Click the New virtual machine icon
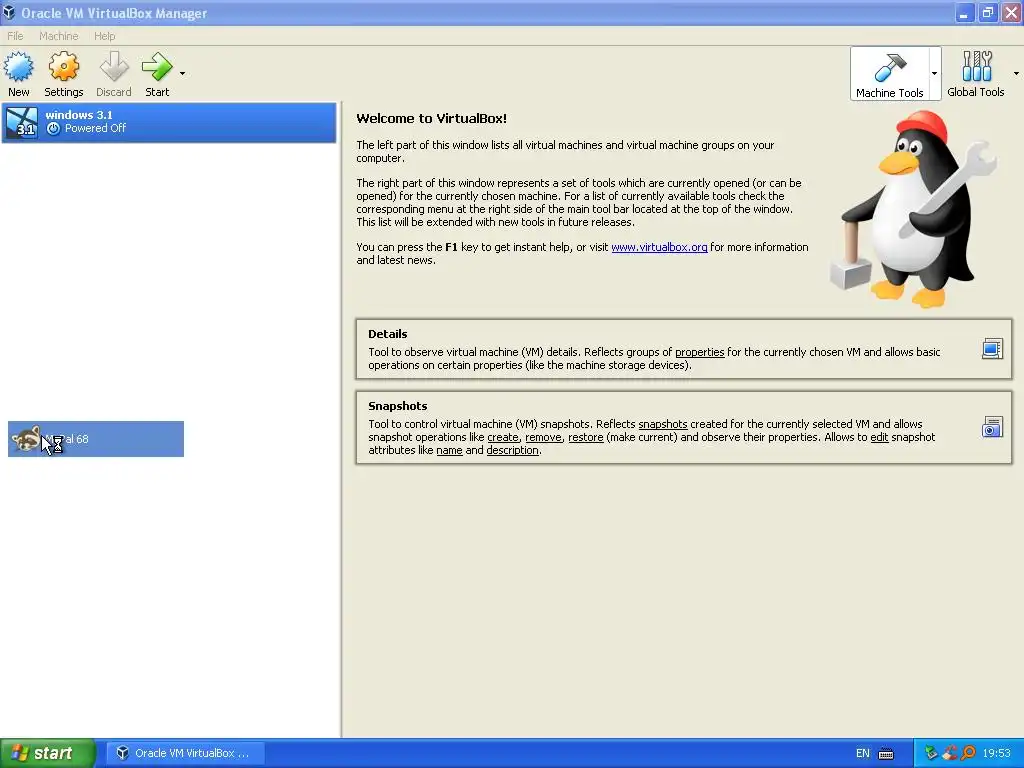This screenshot has height=768, width=1024. pyautogui.click(x=18, y=67)
